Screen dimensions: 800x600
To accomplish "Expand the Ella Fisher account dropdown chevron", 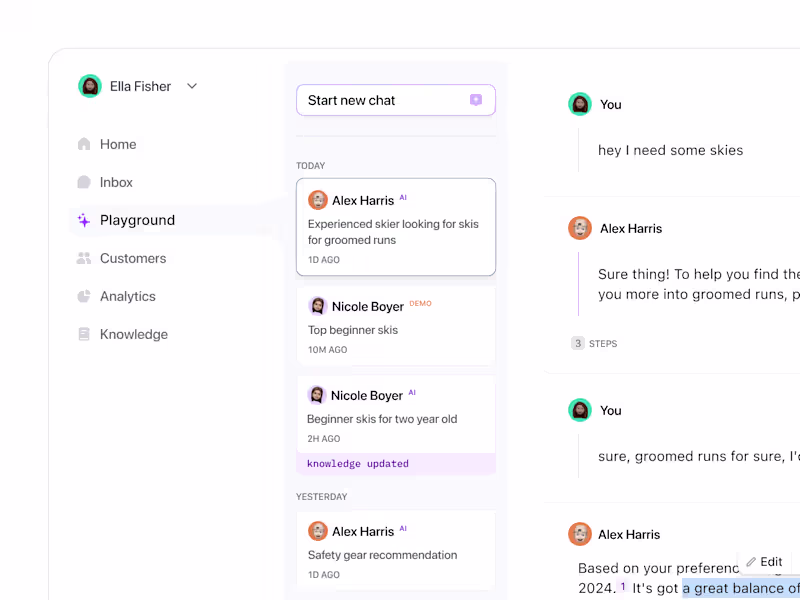I will pos(192,86).
